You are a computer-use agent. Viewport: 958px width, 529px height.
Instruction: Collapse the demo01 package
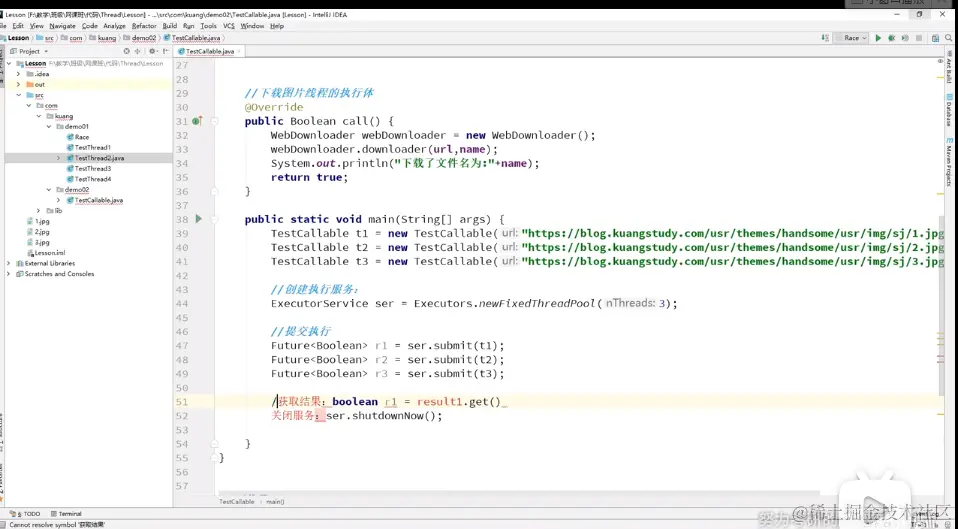click(49, 126)
